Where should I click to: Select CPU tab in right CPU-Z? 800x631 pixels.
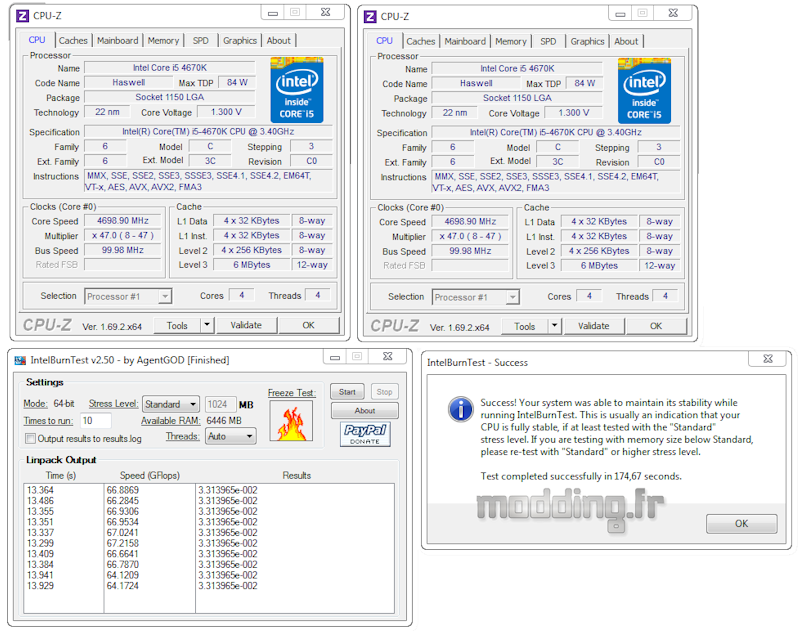tap(385, 41)
